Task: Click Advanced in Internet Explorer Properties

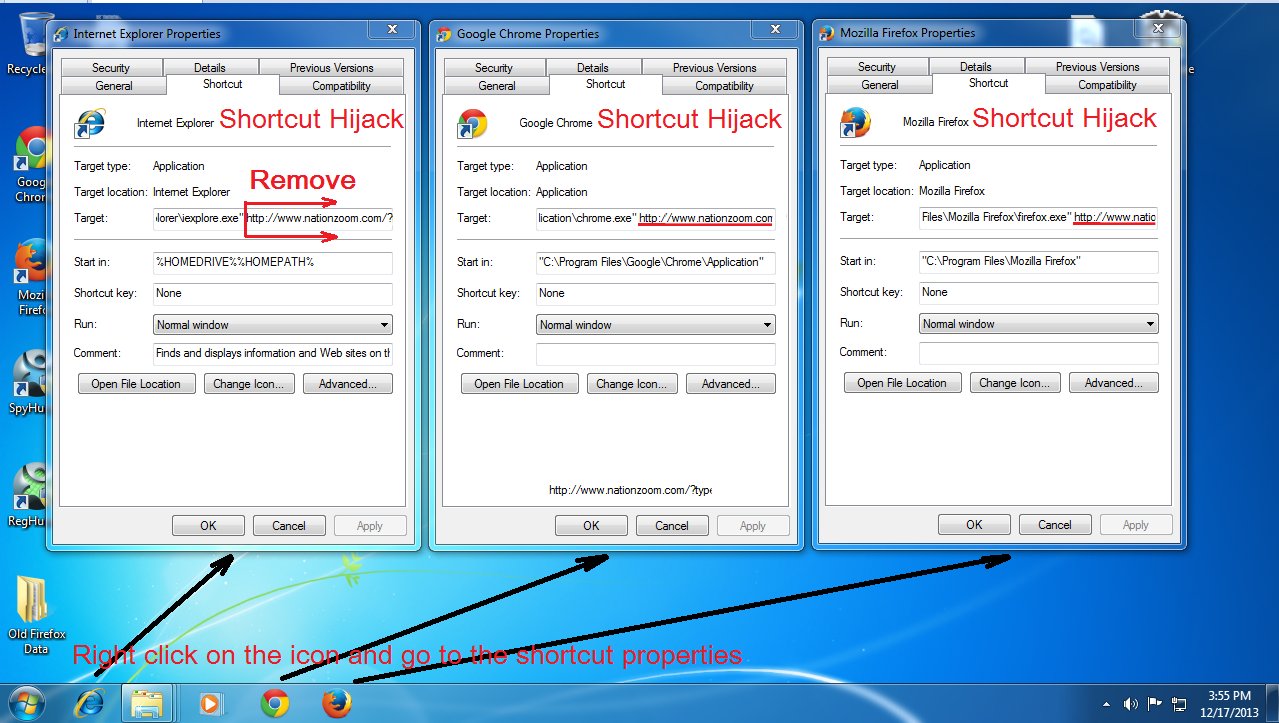Action: pyautogui.click(x=348, y=384)
